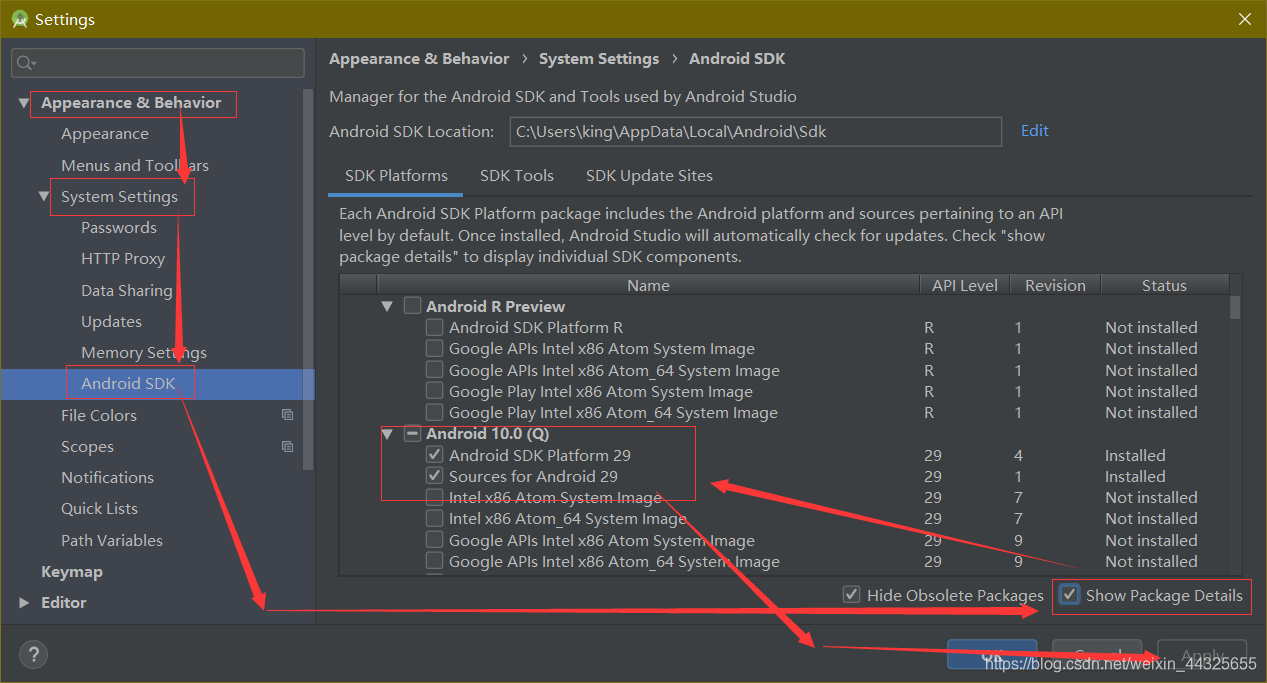1267x683 pixels.
Task: Check Google APIs Intel x86 Atom_64 System Image R
Action: [434, 370]
